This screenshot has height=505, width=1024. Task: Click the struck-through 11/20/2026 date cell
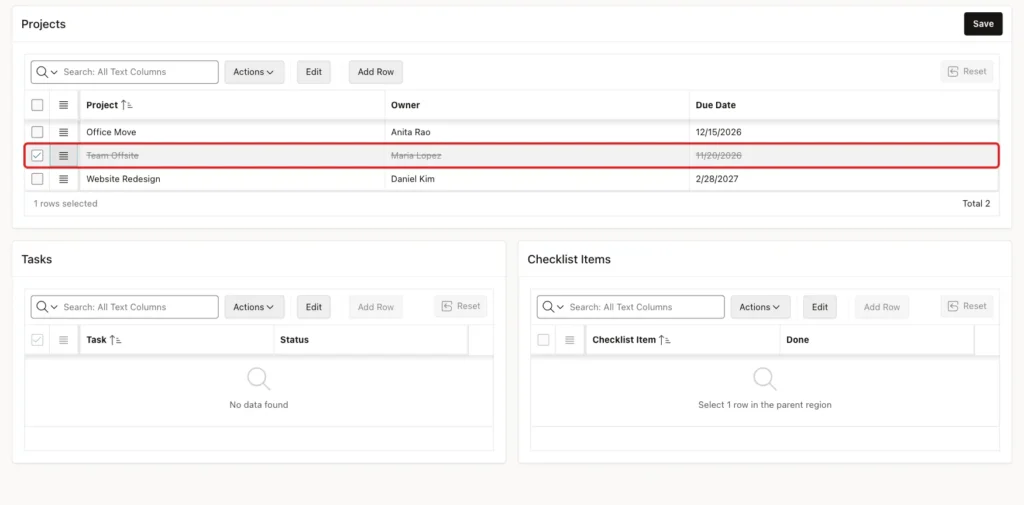tap(843, 155)
